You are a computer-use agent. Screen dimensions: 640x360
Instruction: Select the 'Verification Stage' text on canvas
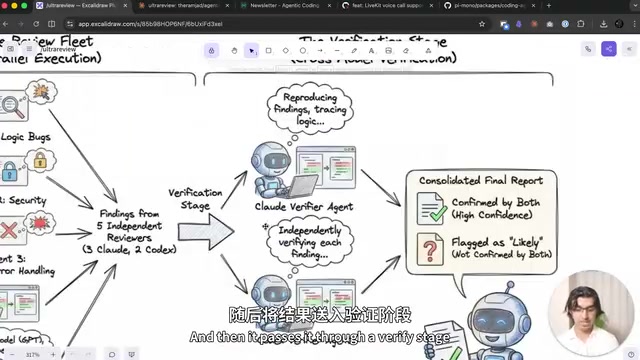(195, 199)
